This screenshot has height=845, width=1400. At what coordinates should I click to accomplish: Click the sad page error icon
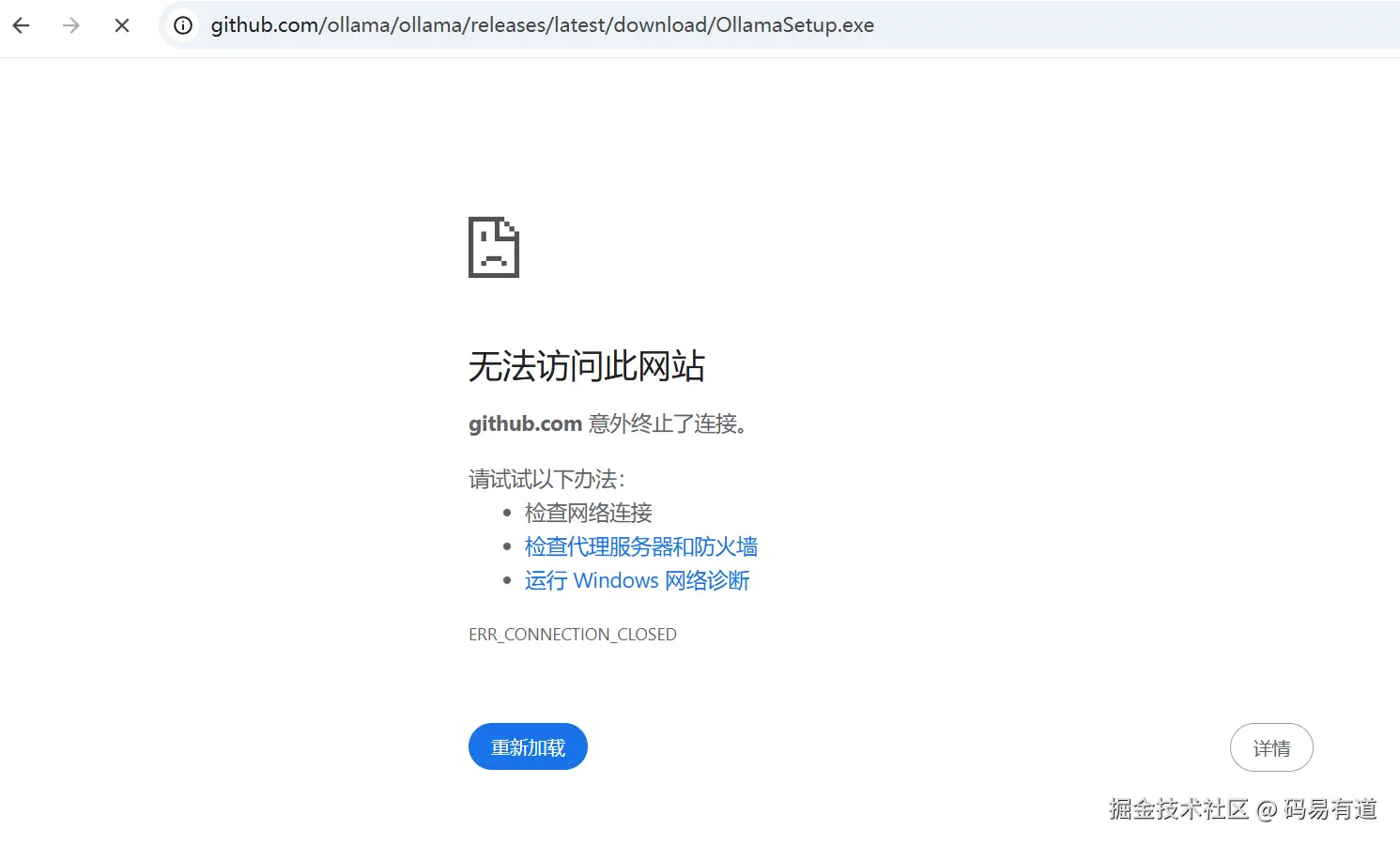point(494,247)
